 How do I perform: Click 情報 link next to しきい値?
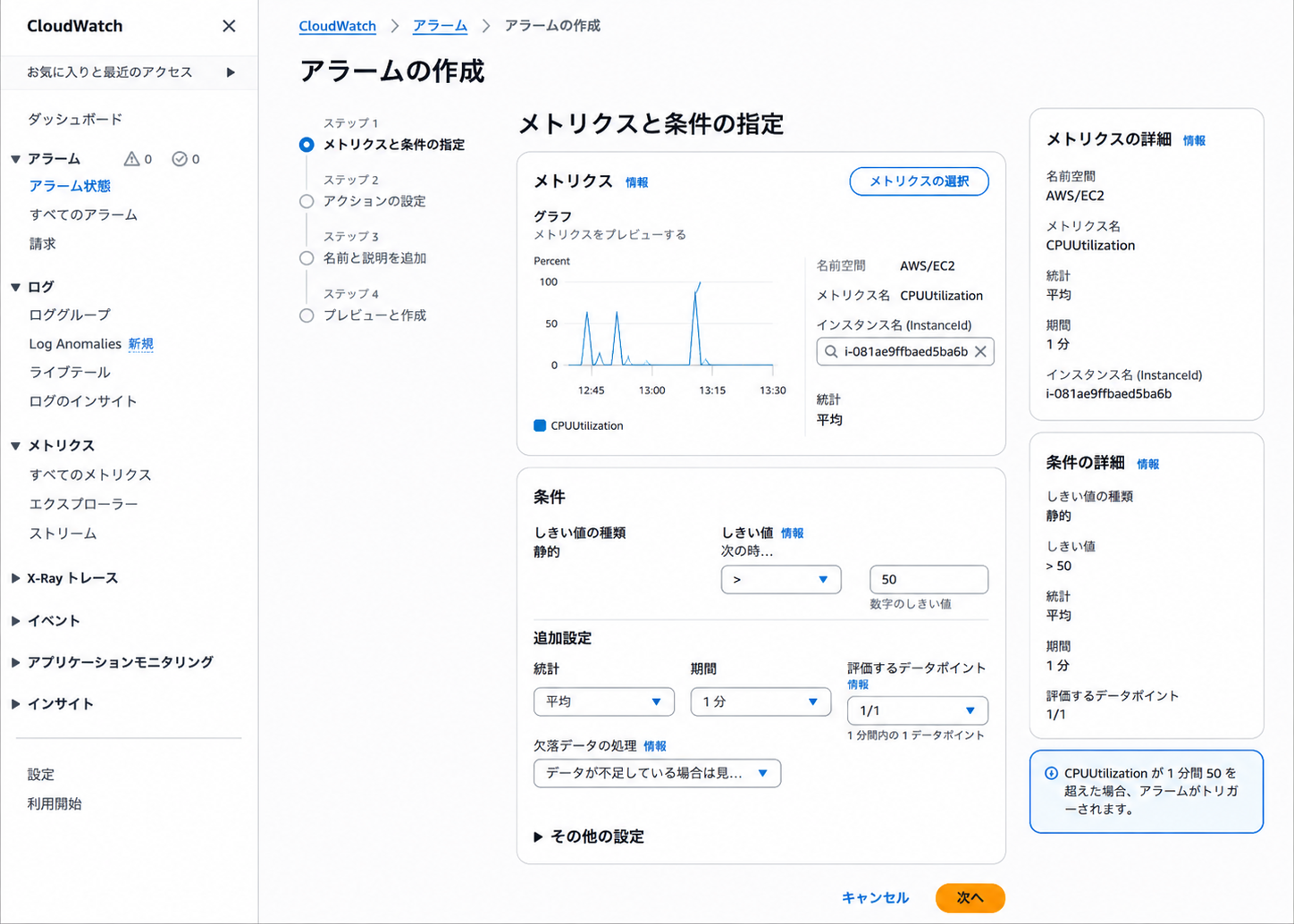coord(793,533)
